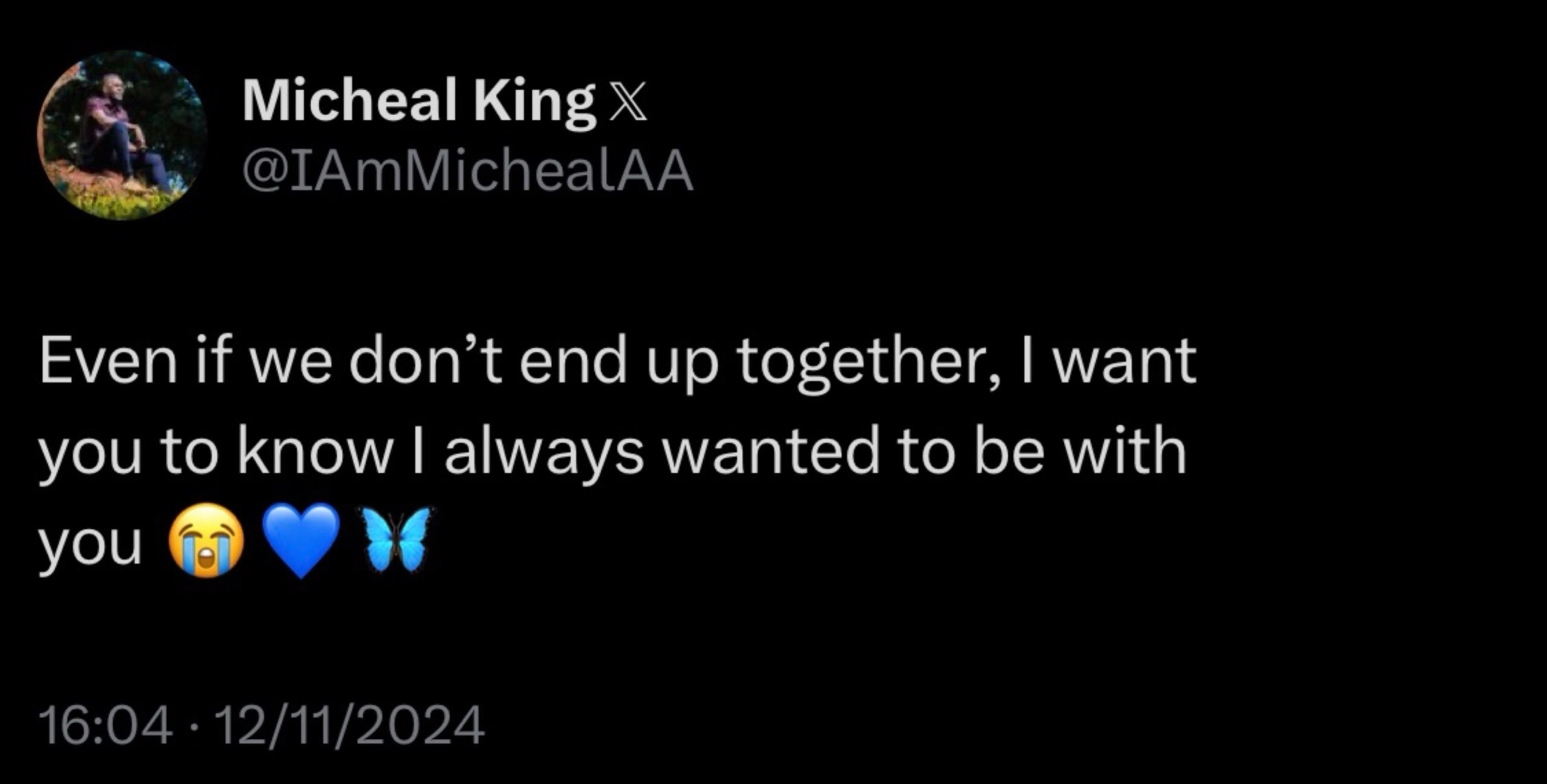This screenshot has width=1547, height=784.
Task: Click the Micheal King display name
Action: (x=418, y=101)
